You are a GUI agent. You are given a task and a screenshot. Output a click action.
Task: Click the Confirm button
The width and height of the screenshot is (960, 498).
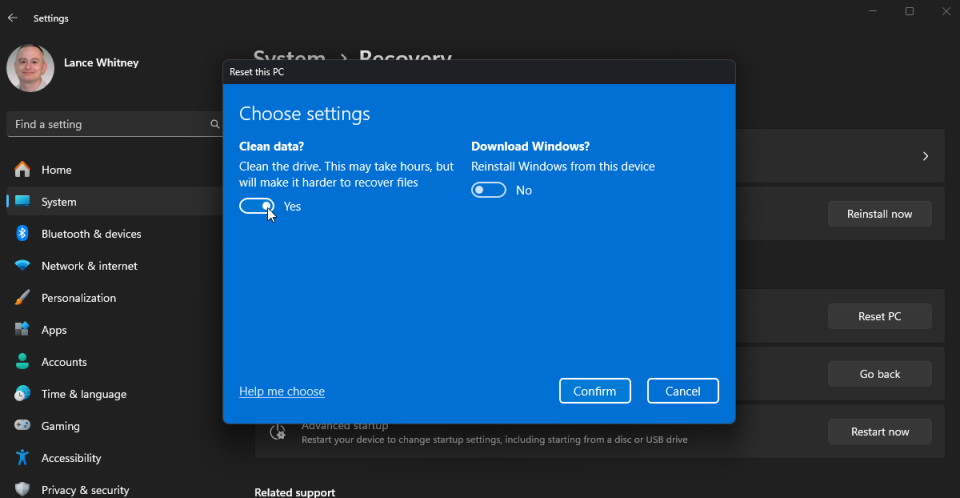[594, 391]
